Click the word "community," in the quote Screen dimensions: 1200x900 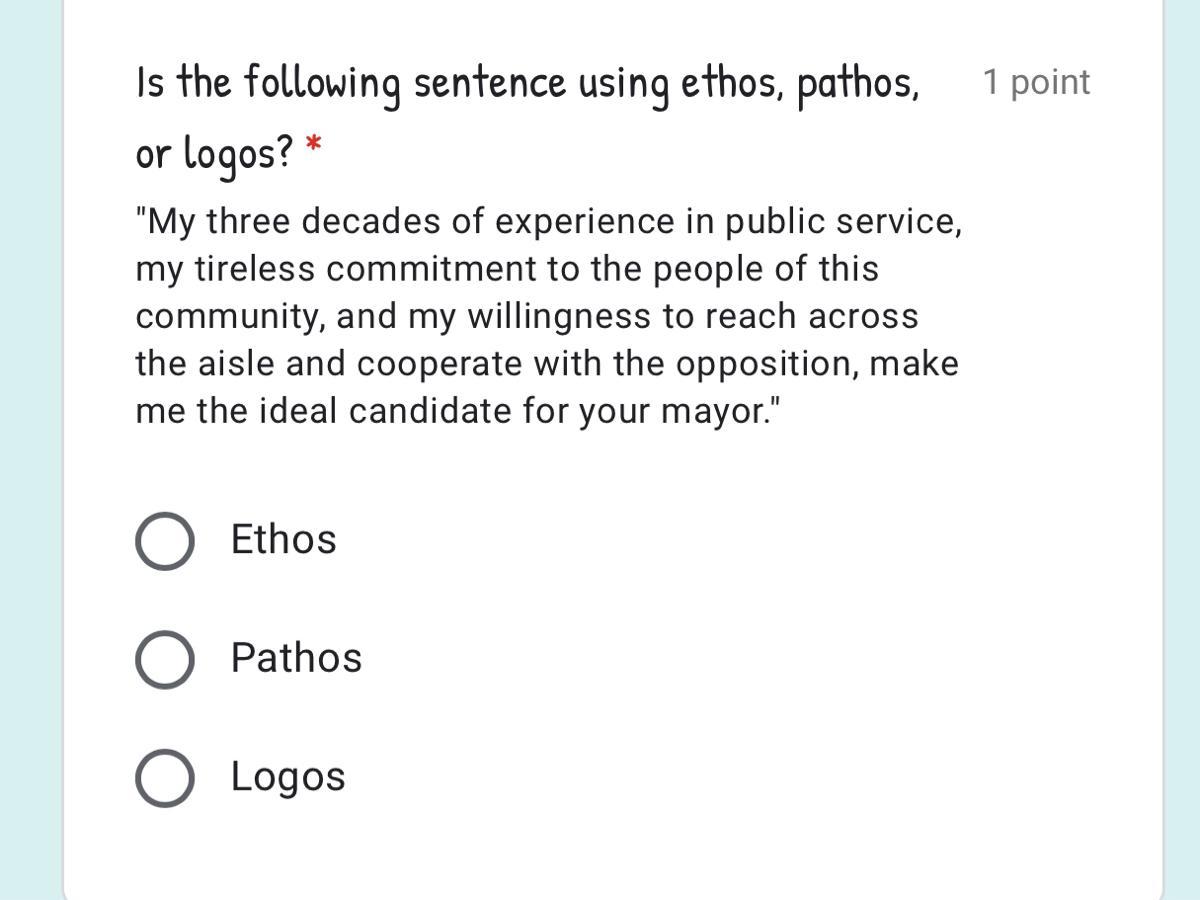pyautogui.click(x=230, y=316)
